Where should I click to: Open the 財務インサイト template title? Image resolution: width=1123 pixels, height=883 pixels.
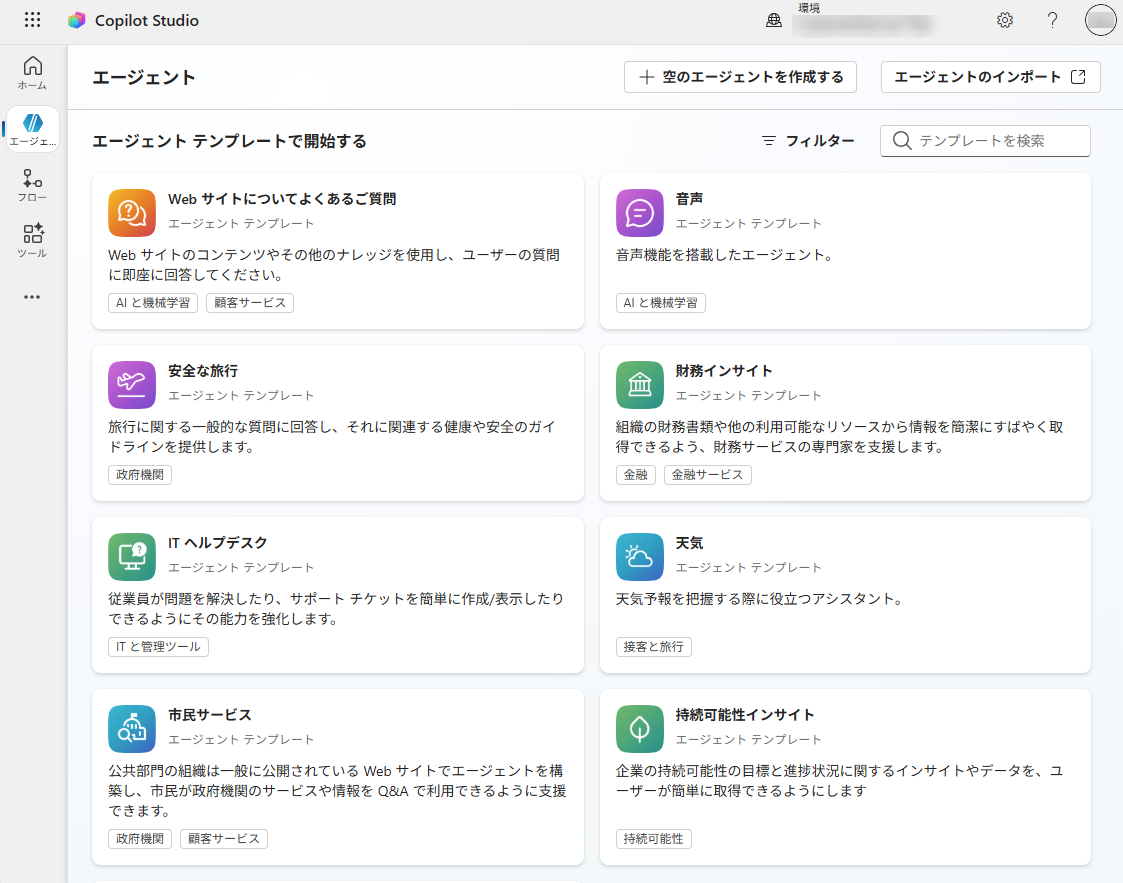(x=724, y=371)
